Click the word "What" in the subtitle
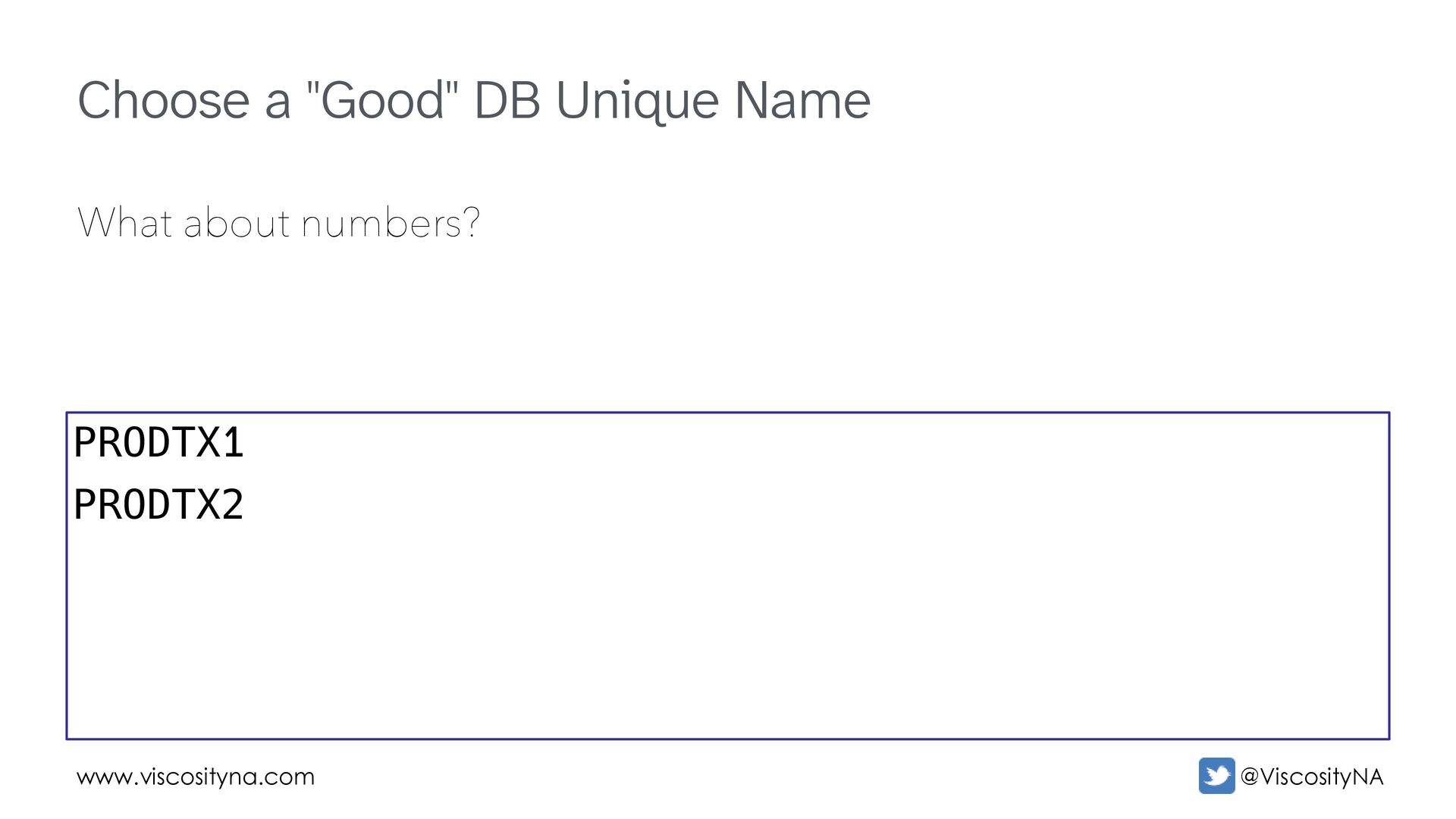Image resolution: width=1456 pixels, height=819 pixels. [125, 223]
